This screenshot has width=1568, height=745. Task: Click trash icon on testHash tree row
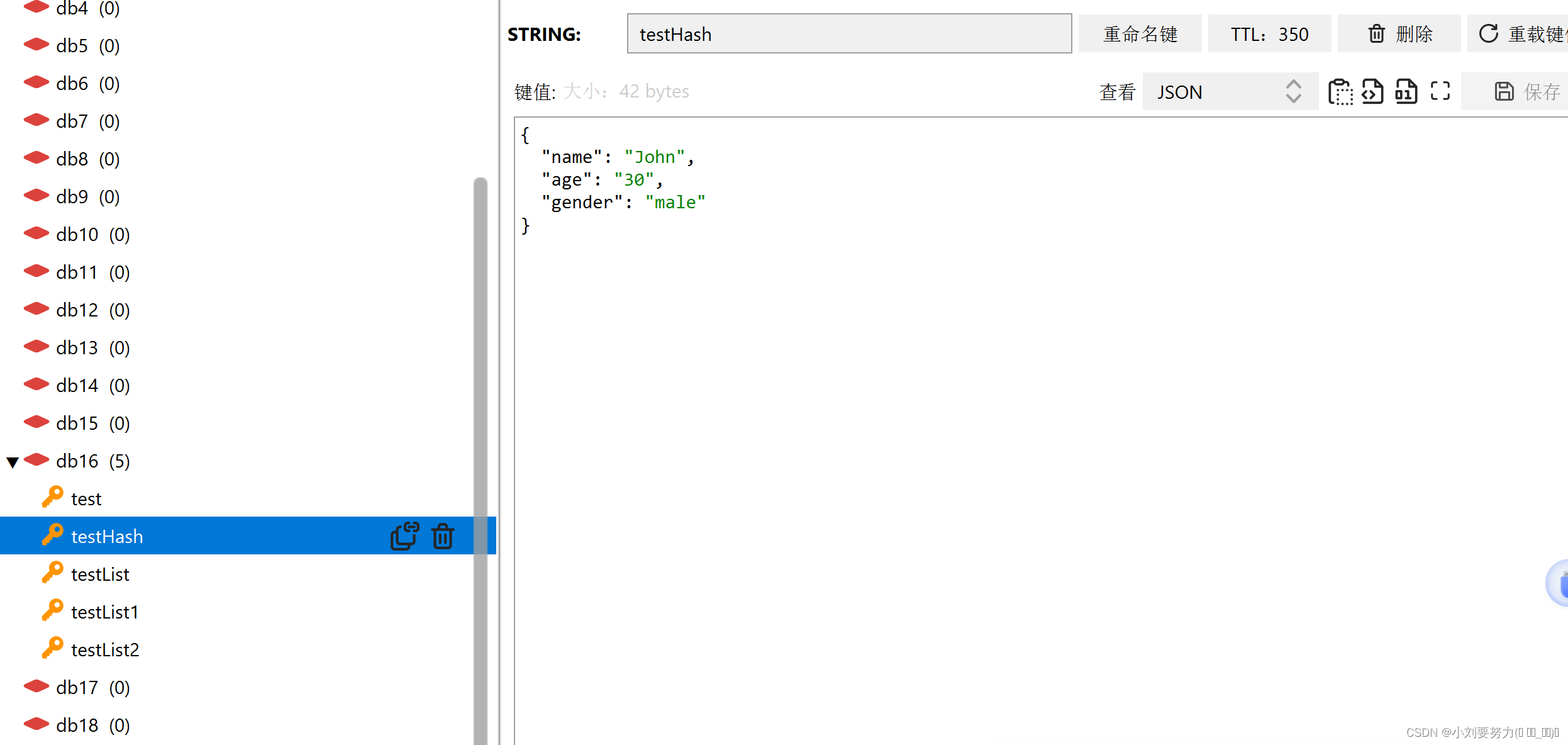coord(443,536)
